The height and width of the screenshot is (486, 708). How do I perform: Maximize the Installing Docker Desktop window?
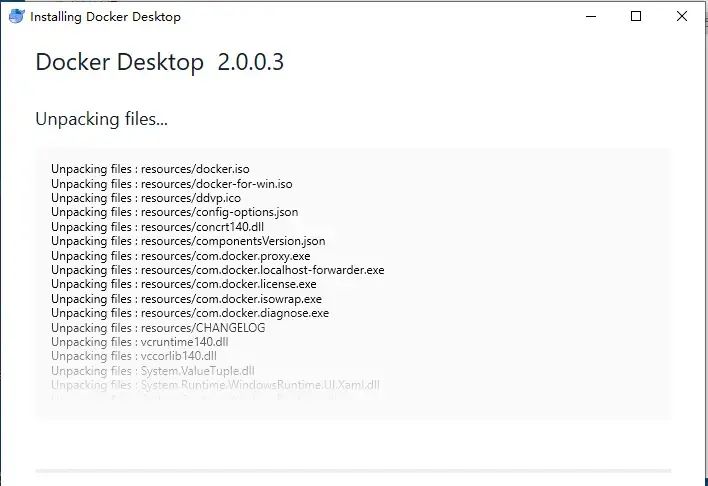(636, 16)
